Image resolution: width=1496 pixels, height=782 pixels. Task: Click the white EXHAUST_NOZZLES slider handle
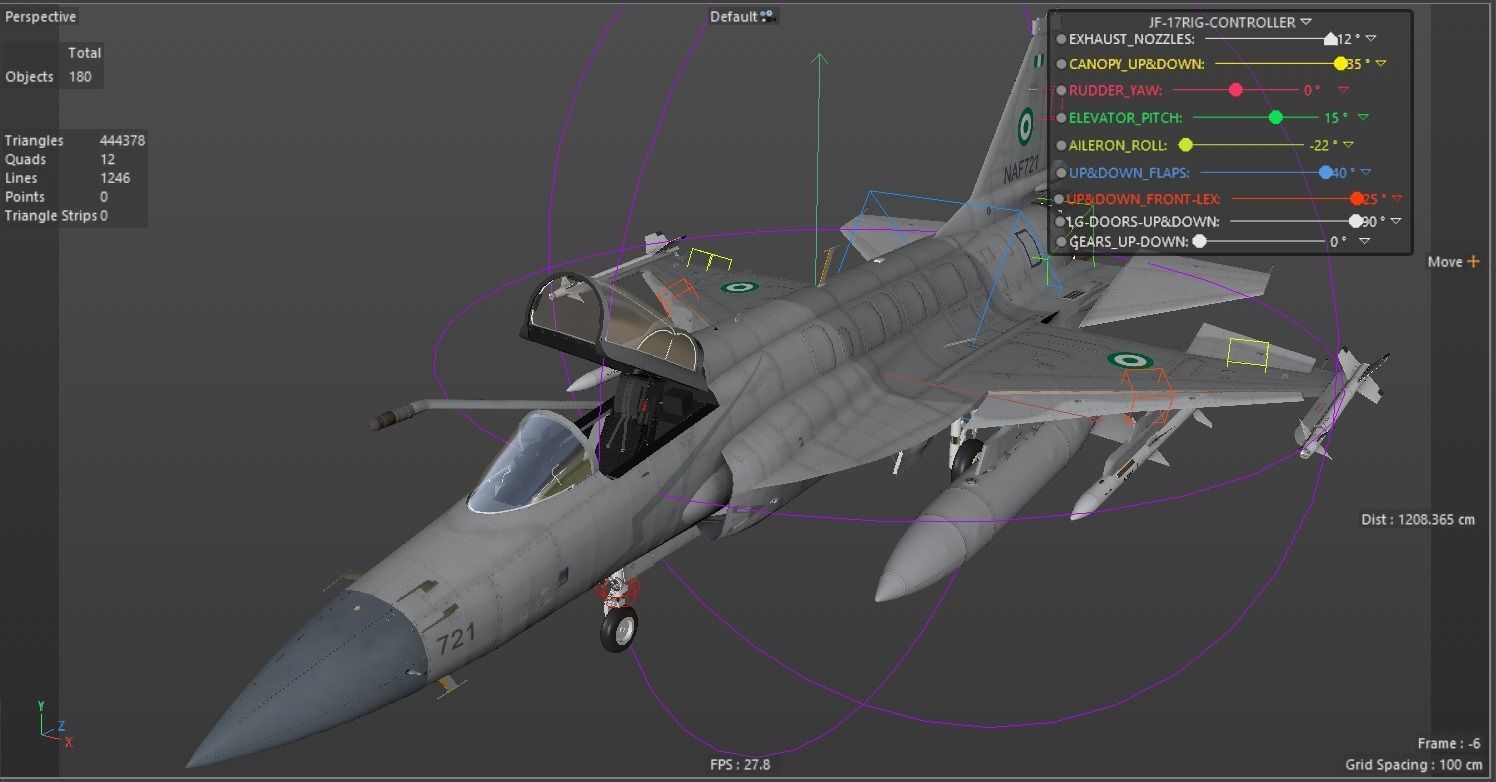pos(1330,39)
